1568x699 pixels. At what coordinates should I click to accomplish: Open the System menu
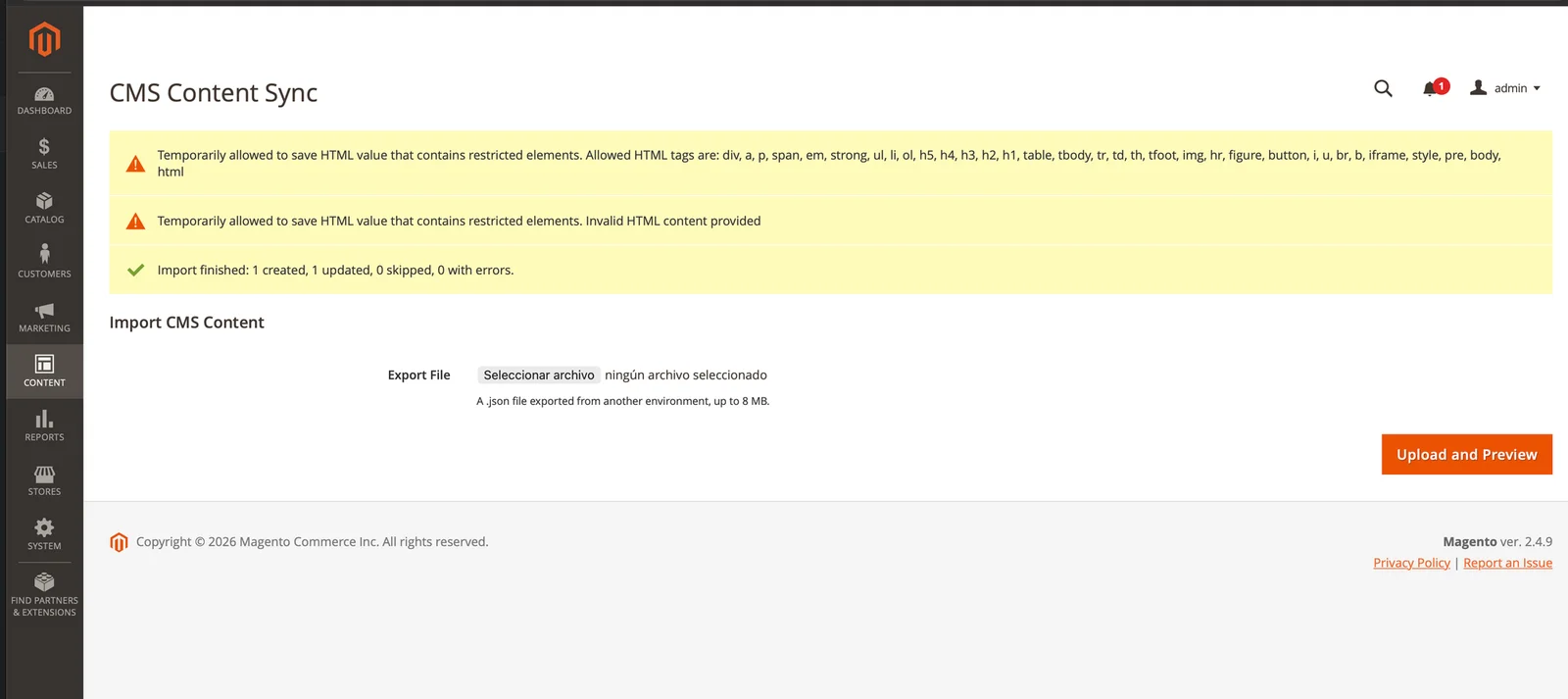pos(44,534)
